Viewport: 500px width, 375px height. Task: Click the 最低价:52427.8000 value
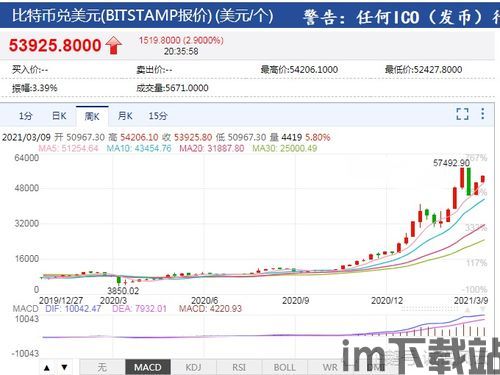tap(423, 70)
